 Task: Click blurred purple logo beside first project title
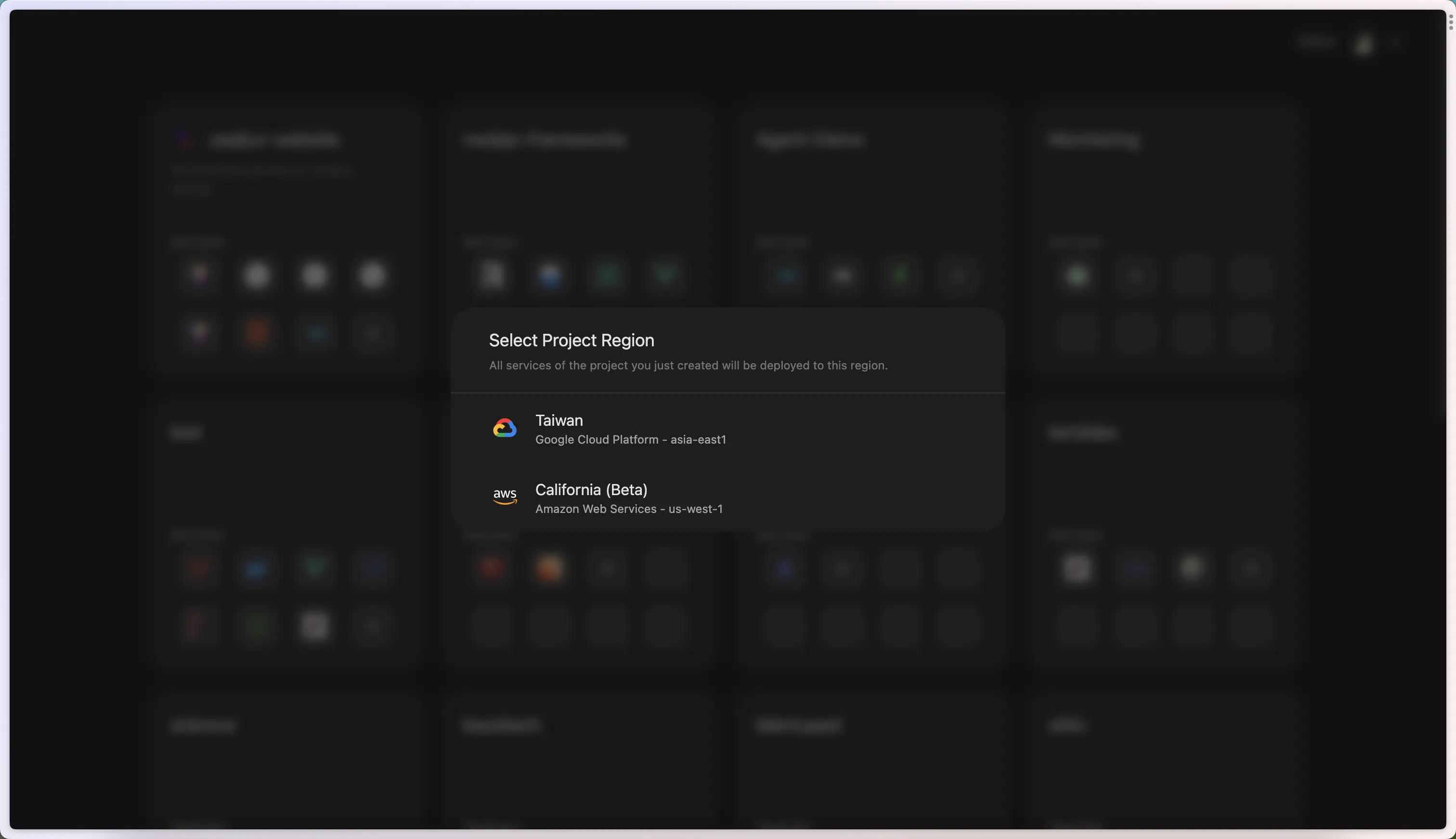(185, 139)
